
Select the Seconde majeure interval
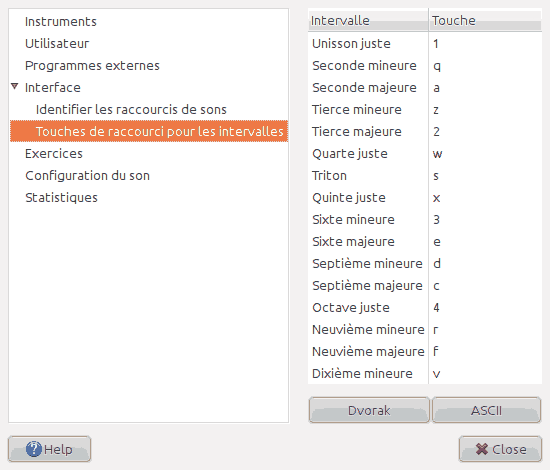425,88
